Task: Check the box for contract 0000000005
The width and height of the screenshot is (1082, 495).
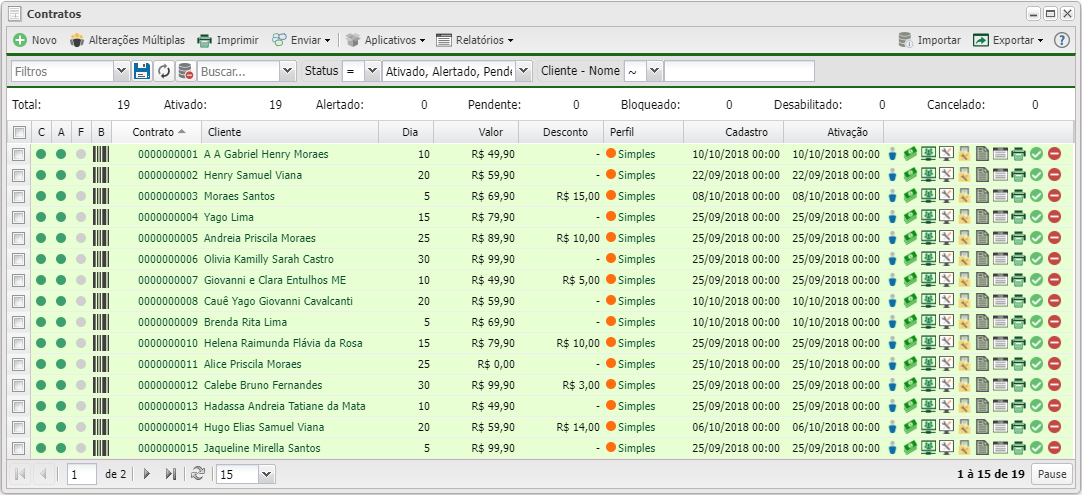Action: coord(19,238)
